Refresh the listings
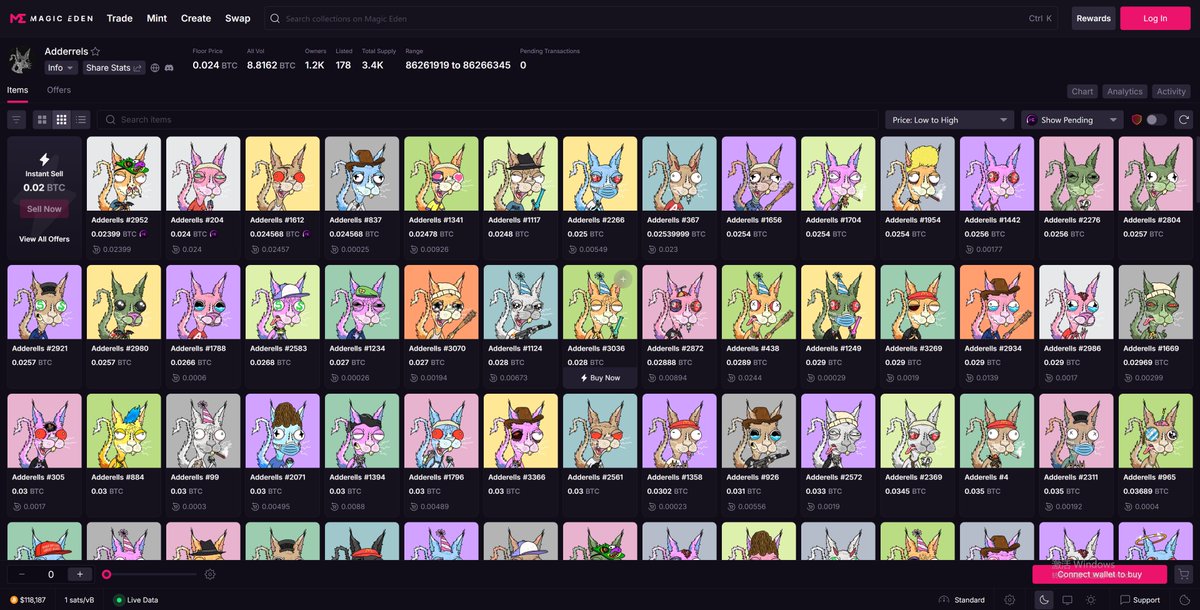This screenshot has height=610, width=1200. pyautogui.click(x=1183, y=119)
